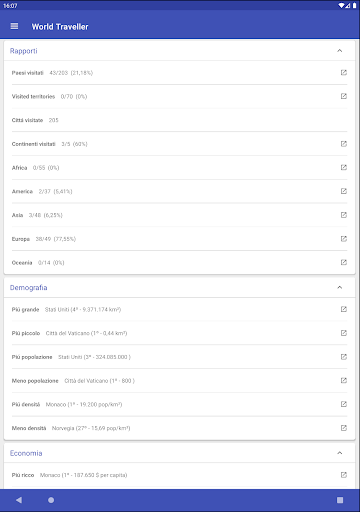Open Visited territories external link icon

344,96
